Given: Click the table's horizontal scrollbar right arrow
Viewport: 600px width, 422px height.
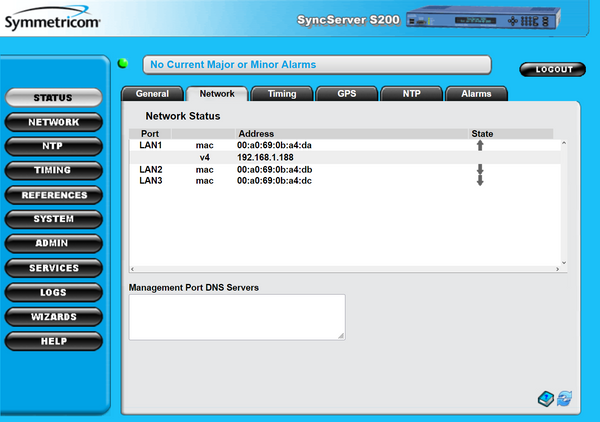Looking at the screenshot, I should 555,270.
